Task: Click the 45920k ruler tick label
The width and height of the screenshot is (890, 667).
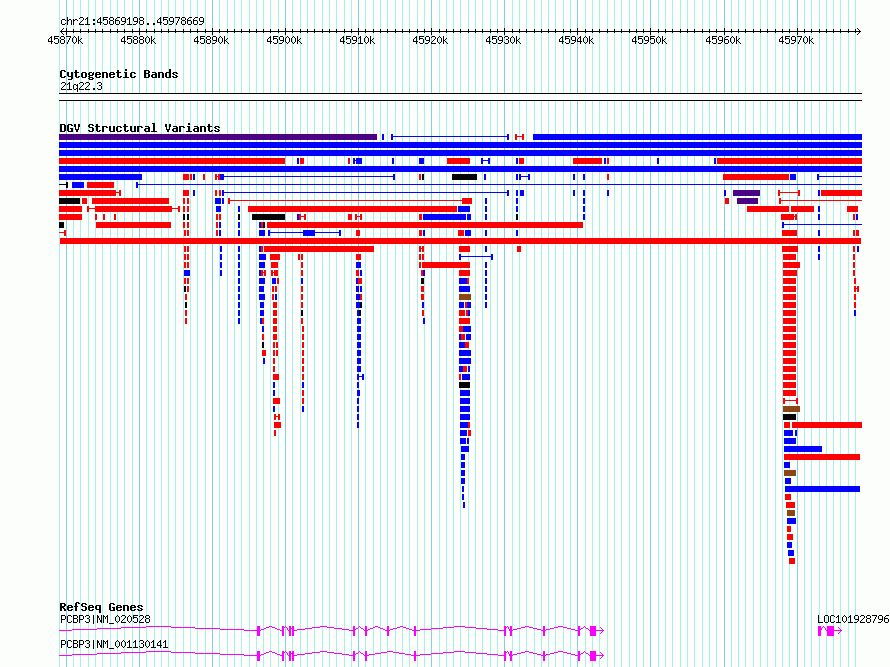Action: [430, 40]
